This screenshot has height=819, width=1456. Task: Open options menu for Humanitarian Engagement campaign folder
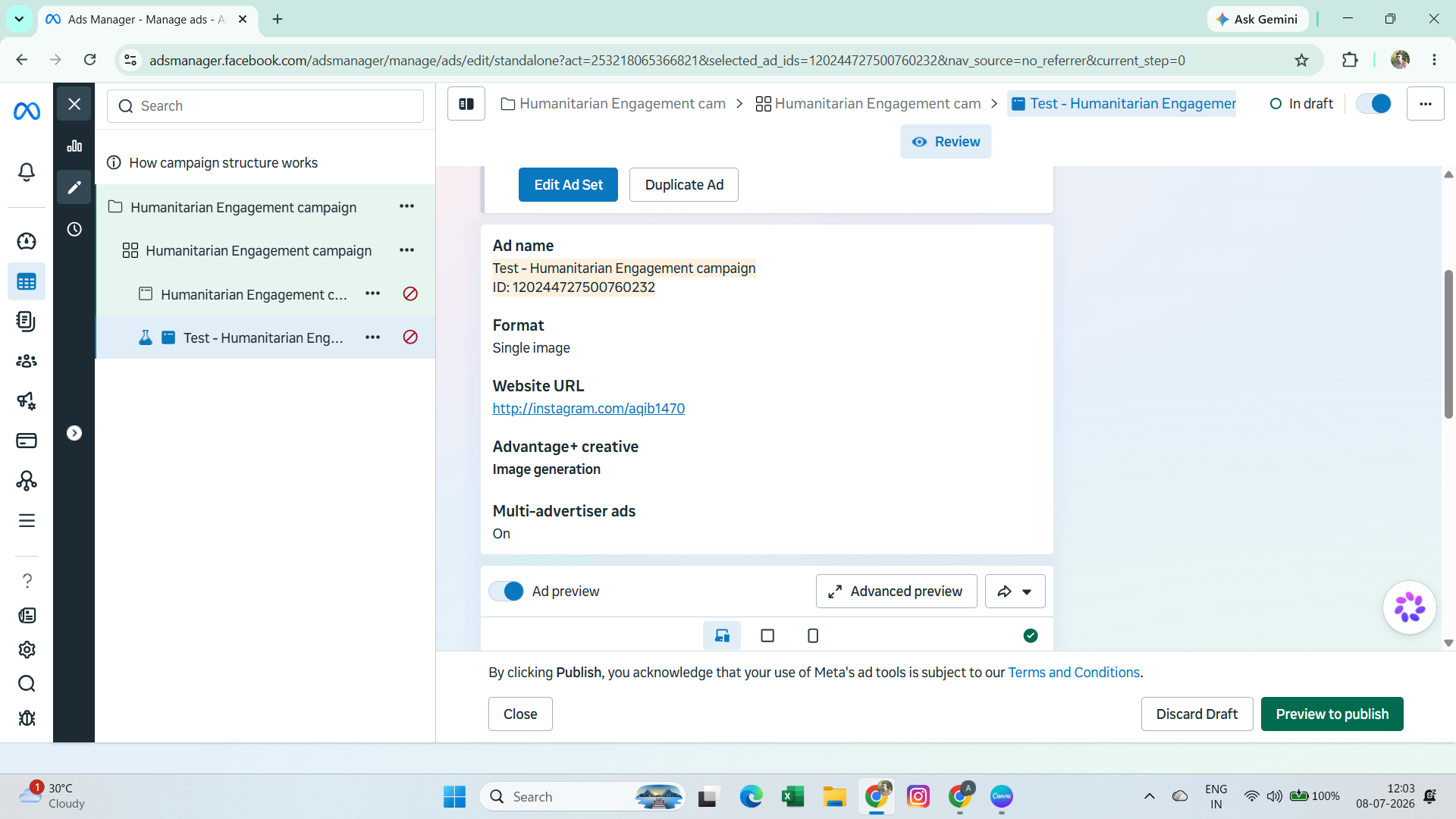pos(407,206)
